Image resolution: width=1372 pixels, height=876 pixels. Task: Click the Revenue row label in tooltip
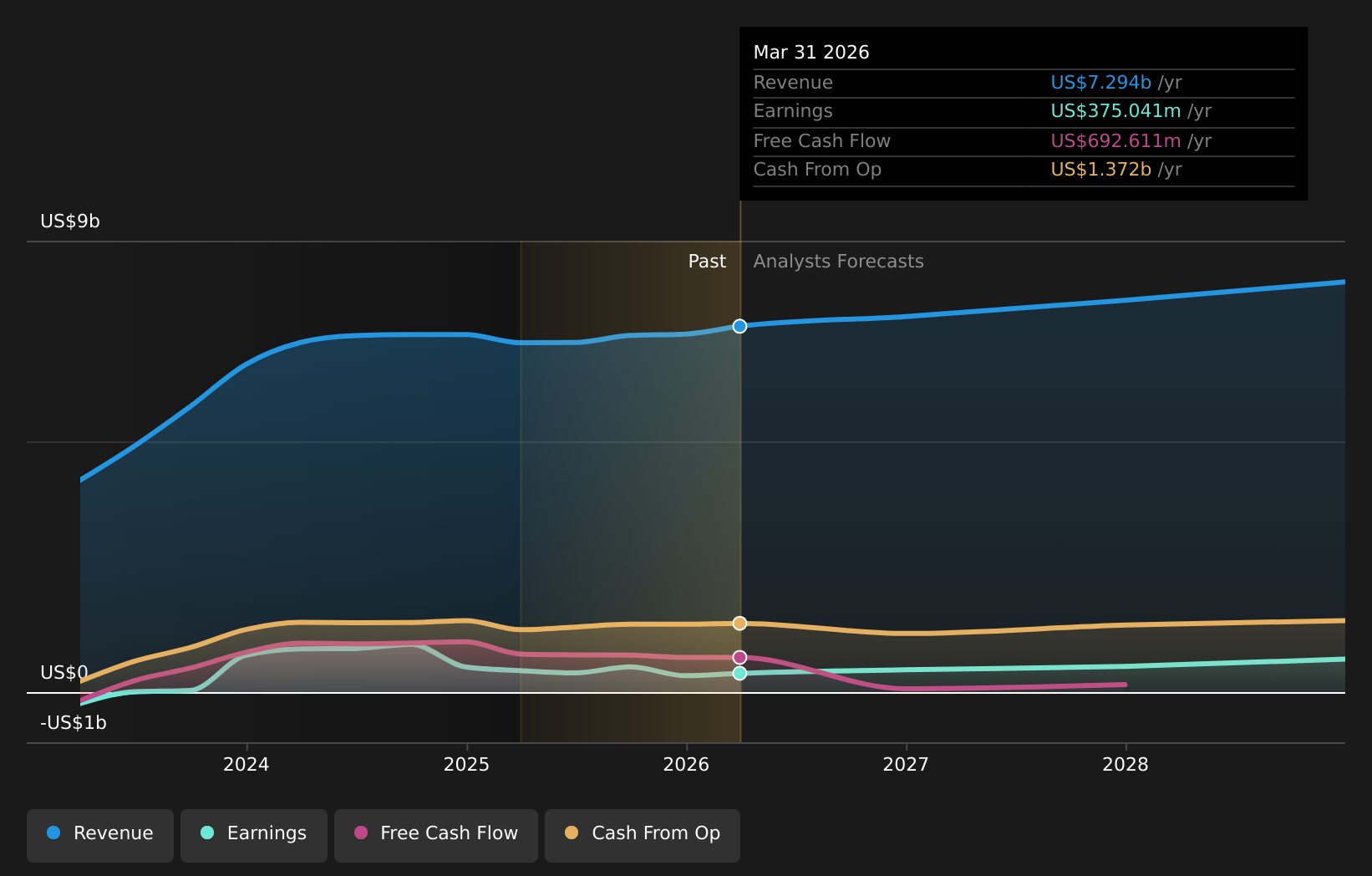pos(793,83)
